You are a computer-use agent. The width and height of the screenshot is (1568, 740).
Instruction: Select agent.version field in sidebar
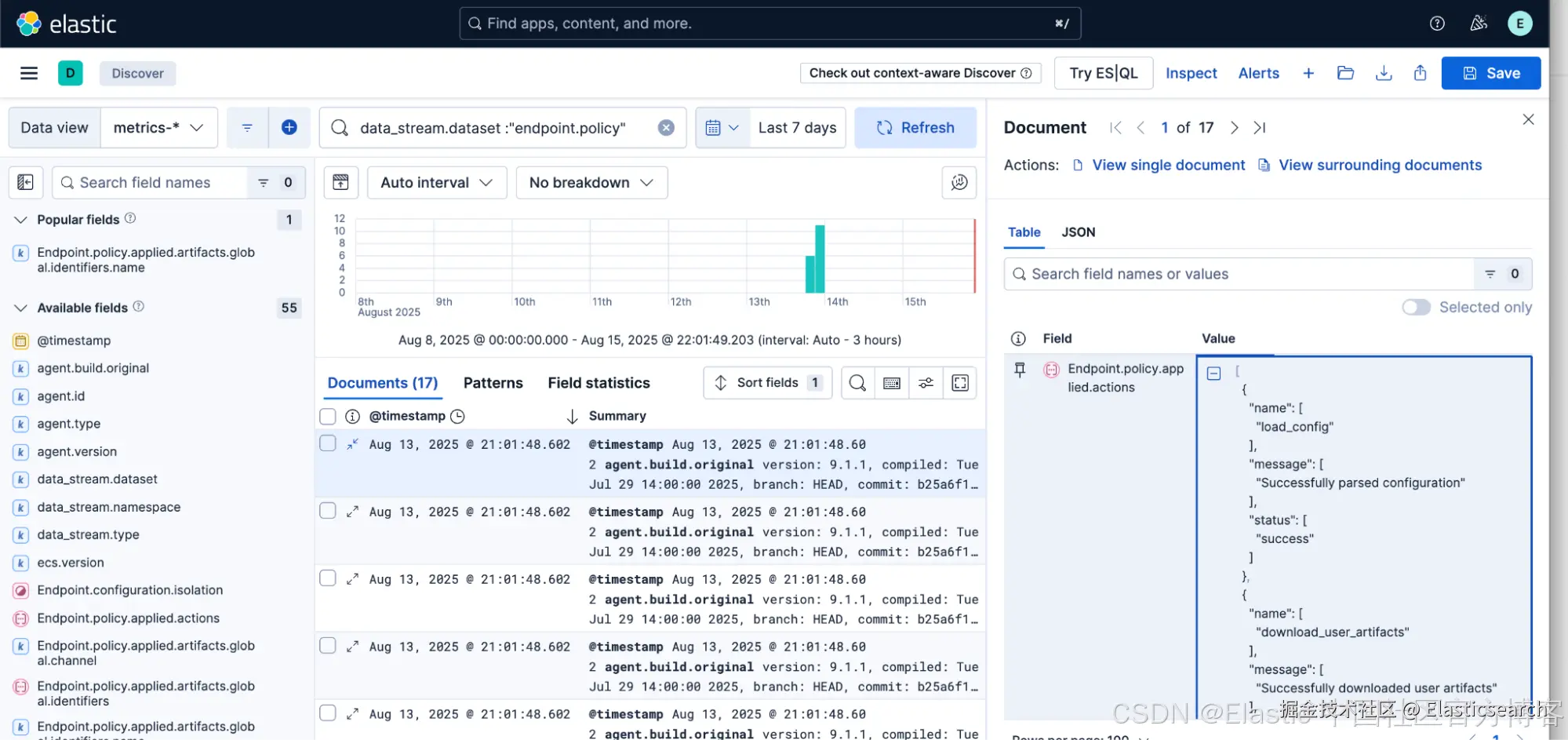tap(77, 451)
